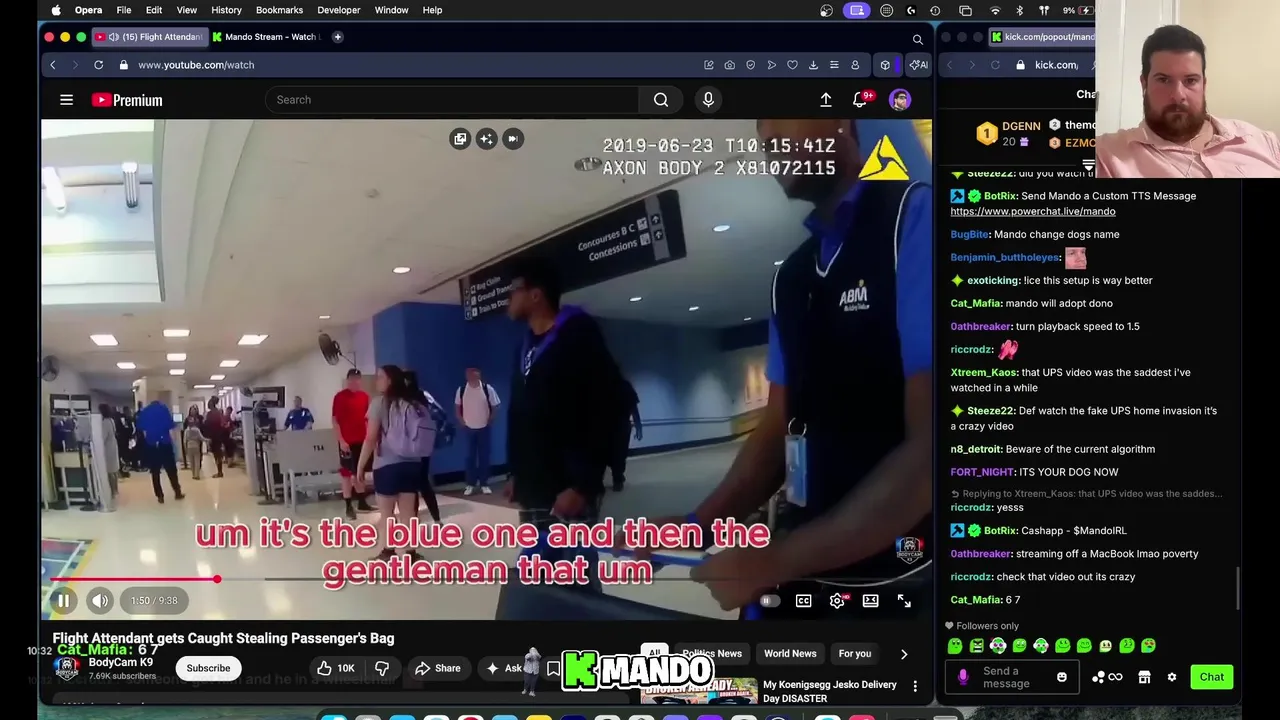Open the Developer menu in menu bar
Viewport: 1280px width, 720px height.
pos(339,10)
